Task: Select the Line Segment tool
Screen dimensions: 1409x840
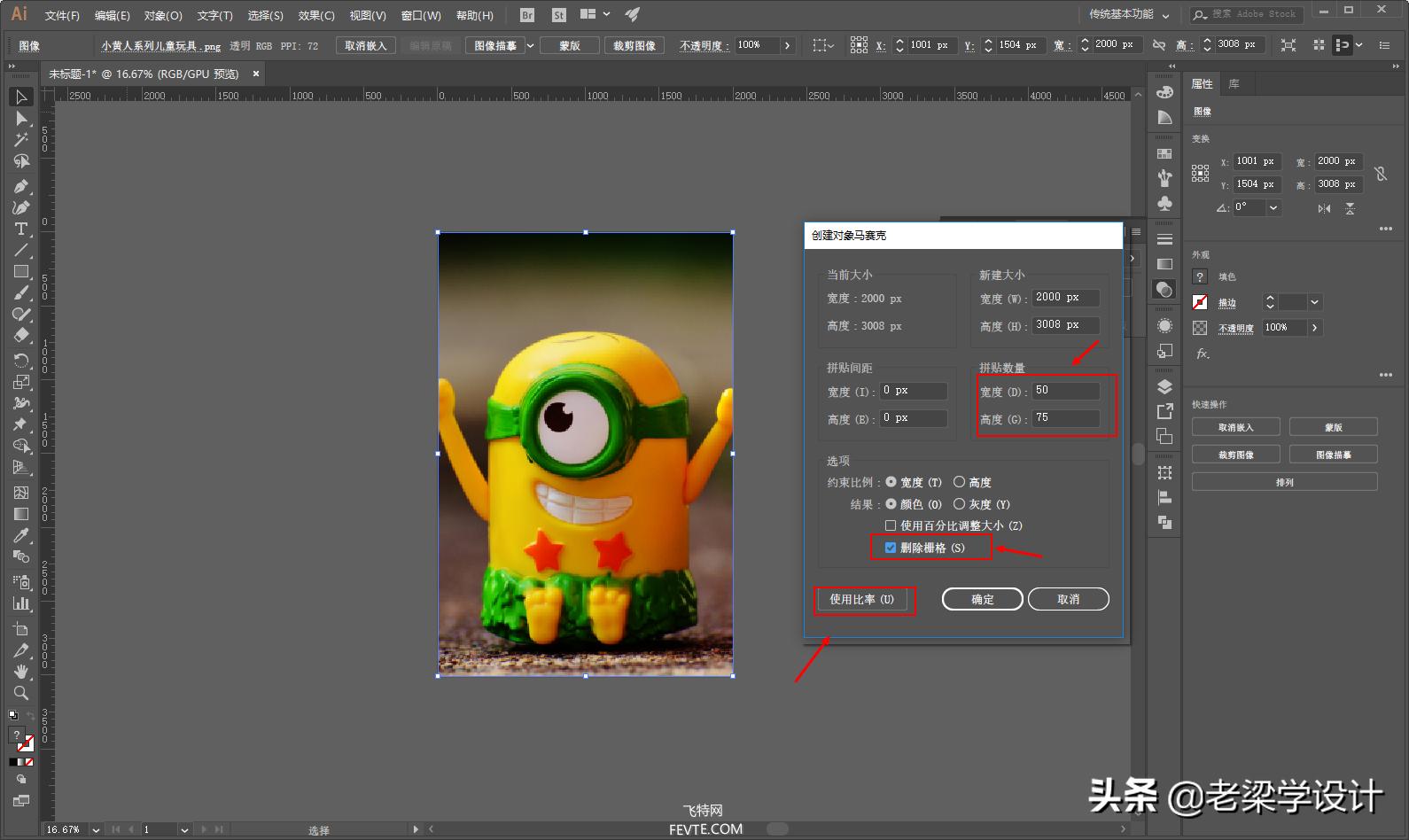Action: (21, 250)
